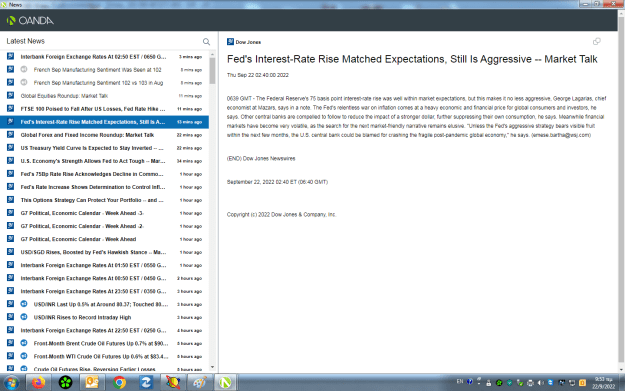625x391 pixels.
Task: Click blue circle icon beside 'USD/INR Rises to Record Intraday High'
Action: click(x=24, y=317)
